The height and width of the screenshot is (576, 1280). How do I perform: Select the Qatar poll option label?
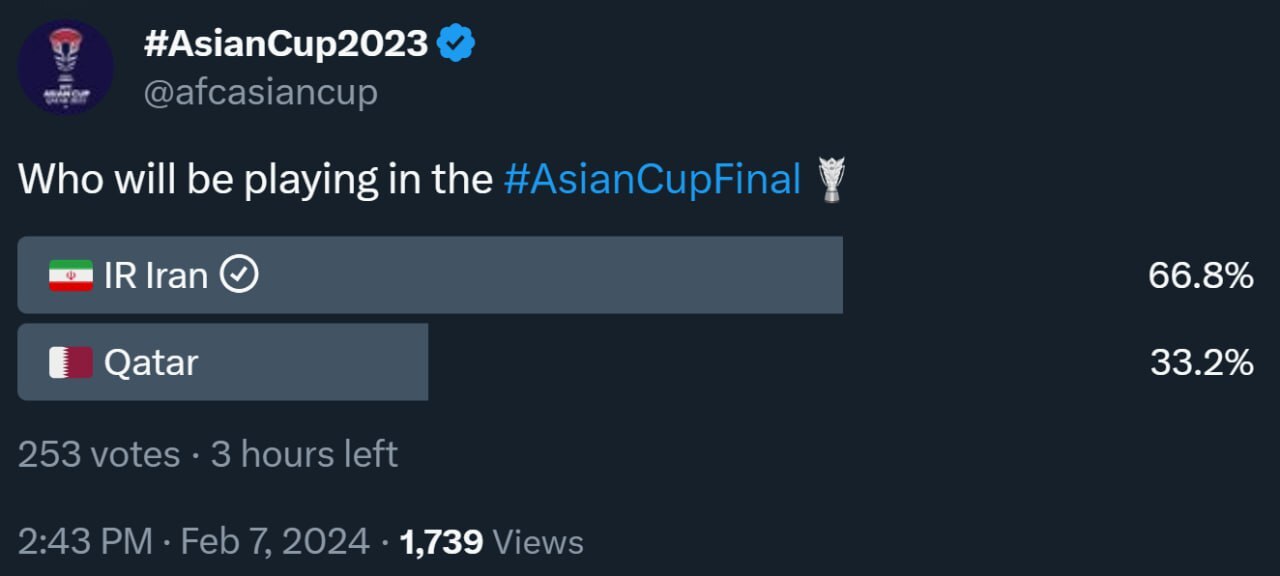coord(151,362)
